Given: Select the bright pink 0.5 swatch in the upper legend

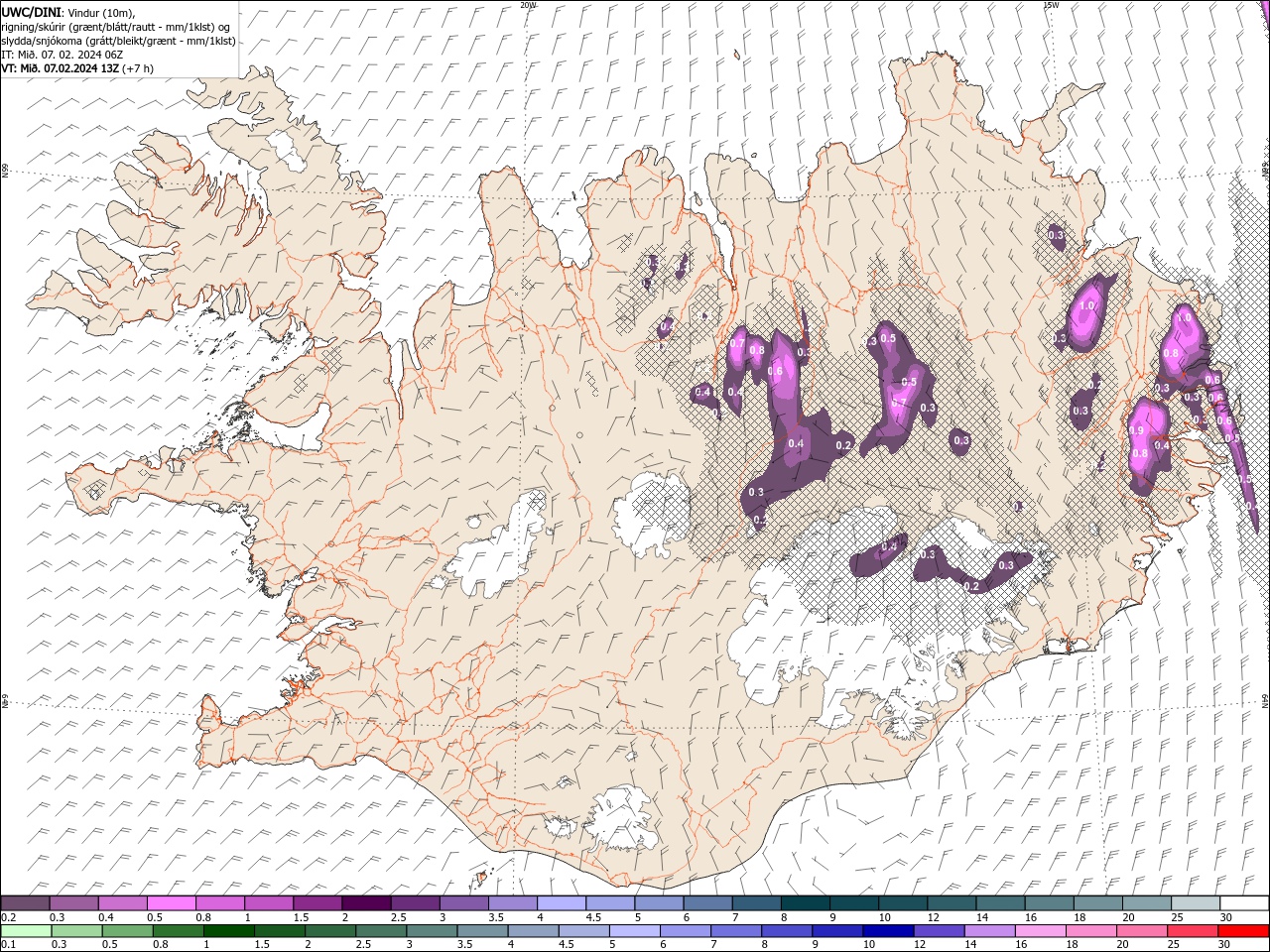Looking at the screenshot, I should click(x=171, y=903).
